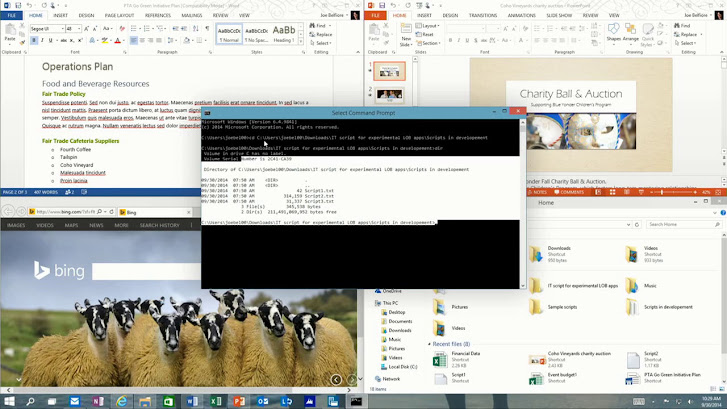The width and height of the screenshot is (727, 409).
Task: Click Undo in the PowerPoint quick access toolbar
Action: pos(394,5)
